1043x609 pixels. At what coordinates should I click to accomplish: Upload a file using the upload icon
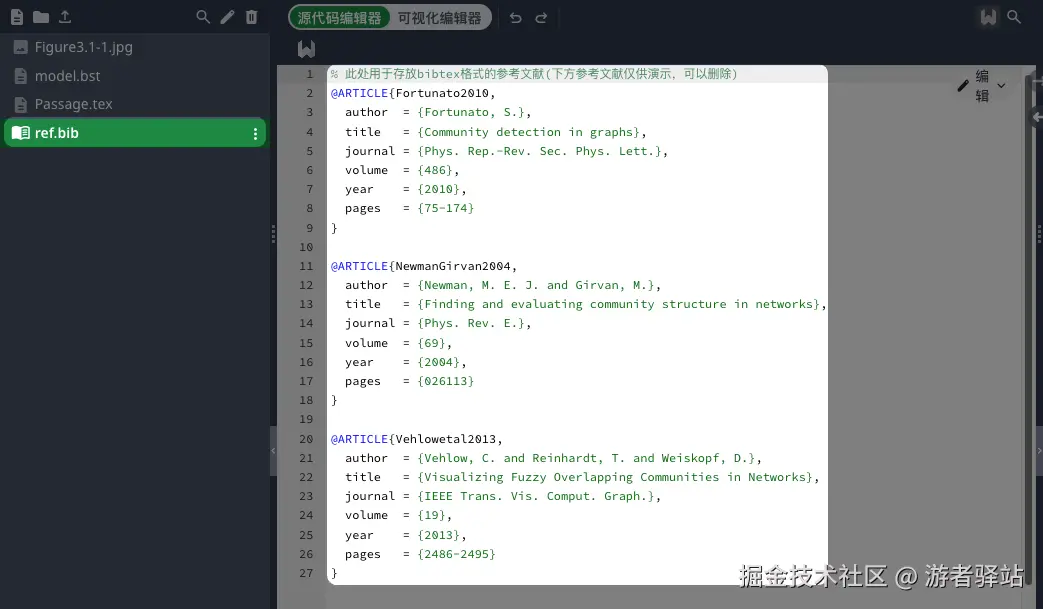[x=65, y=17]
